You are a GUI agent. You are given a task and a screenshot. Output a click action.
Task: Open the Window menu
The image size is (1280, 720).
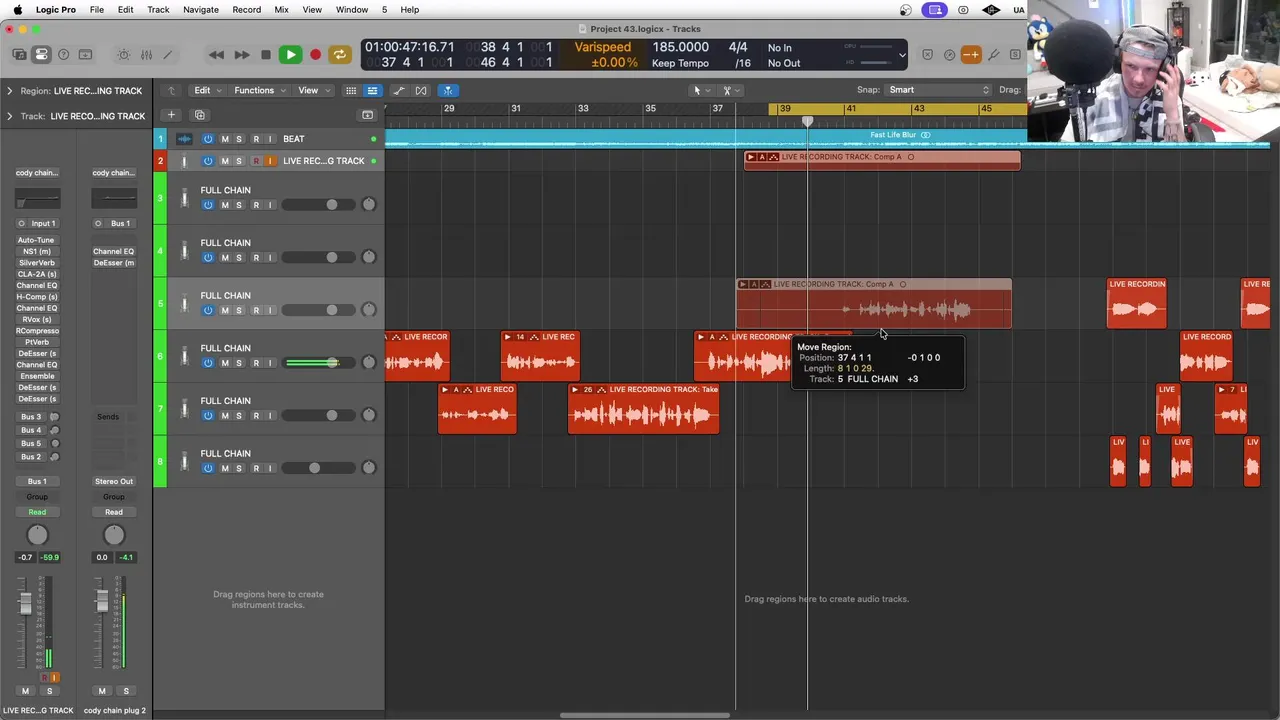(351, 9)
